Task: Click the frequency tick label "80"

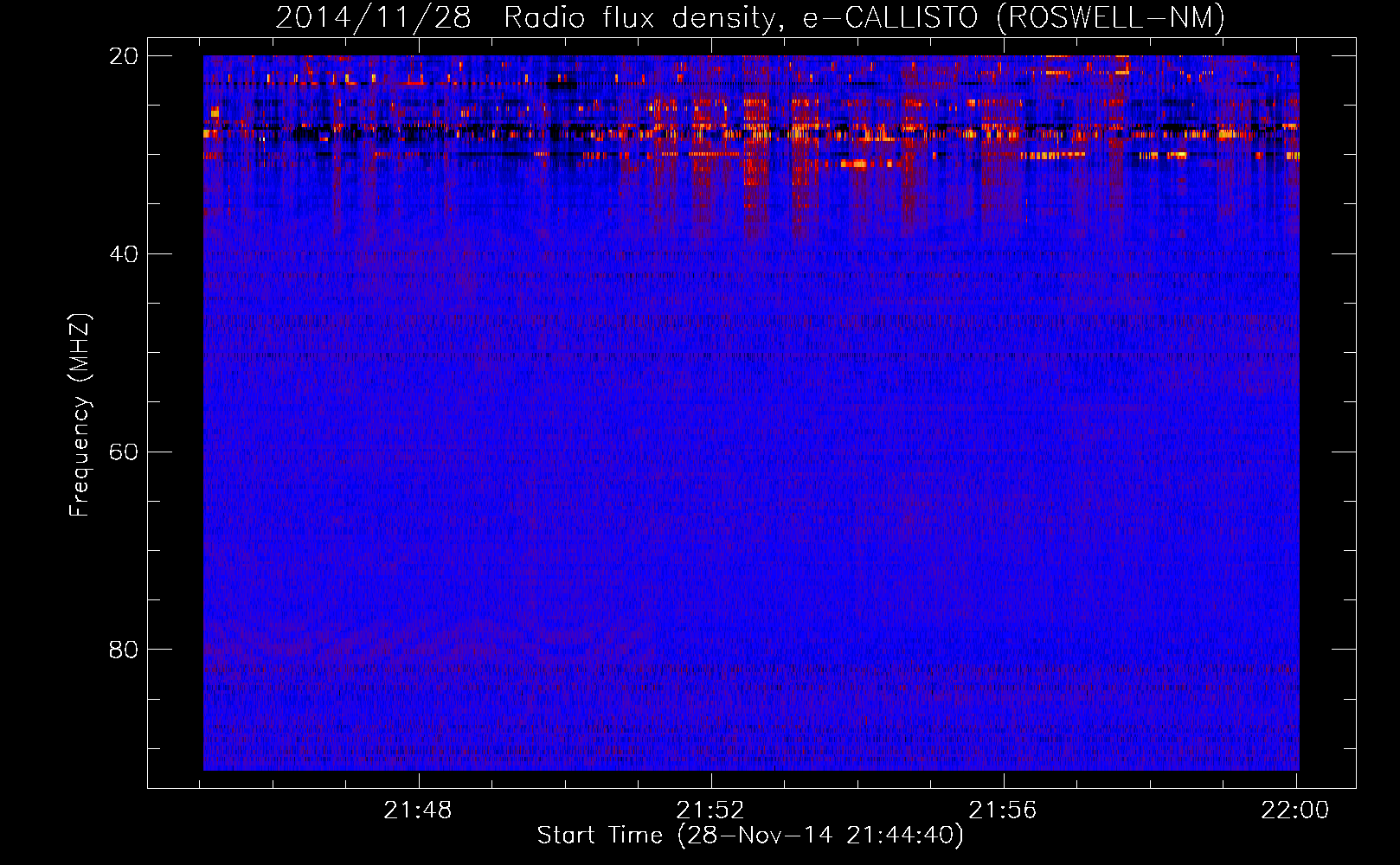Action: [123, 650]
